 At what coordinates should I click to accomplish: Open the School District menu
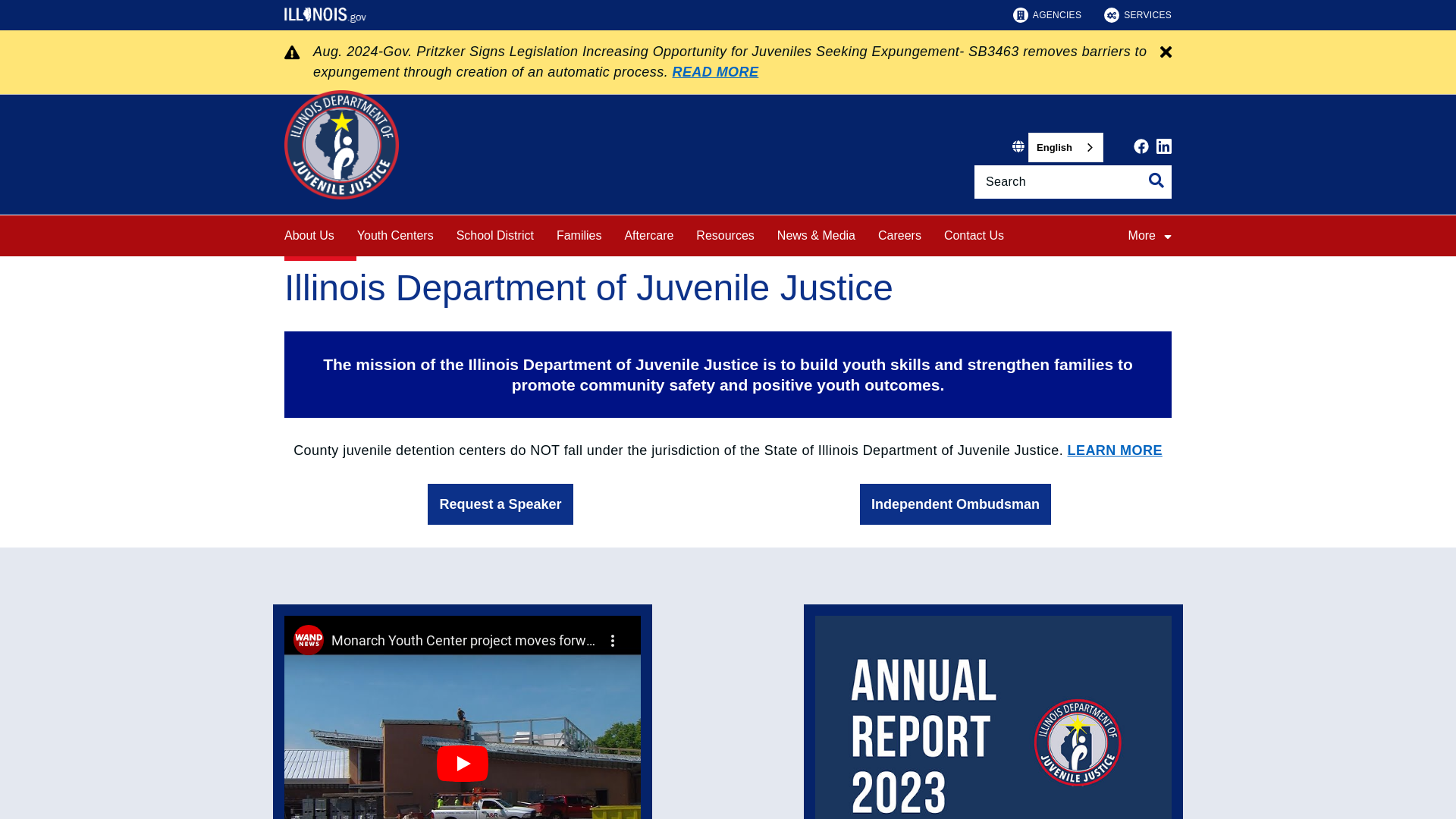[x=495, y=236]
